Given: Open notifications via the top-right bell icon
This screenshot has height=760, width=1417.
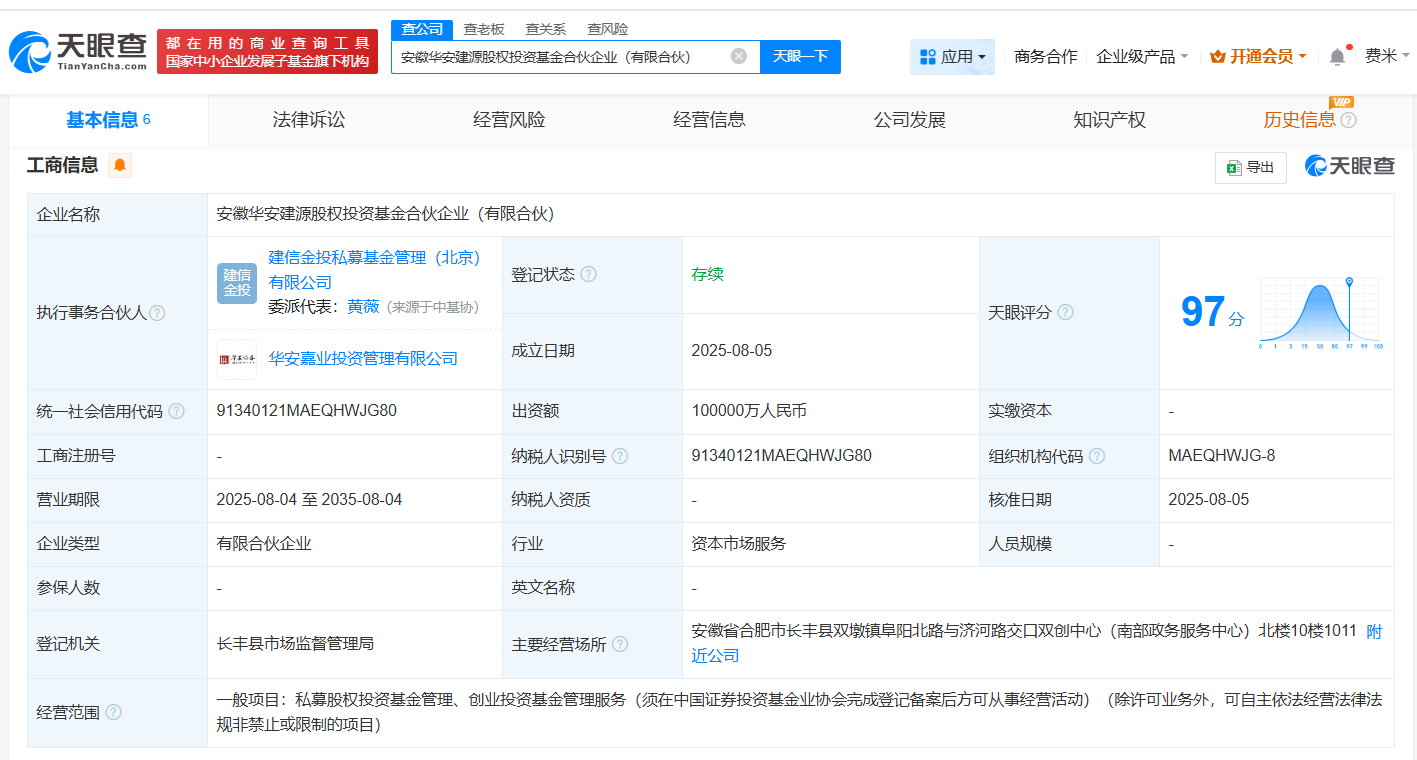Looking at the screenshot, I should (1335, 57).
